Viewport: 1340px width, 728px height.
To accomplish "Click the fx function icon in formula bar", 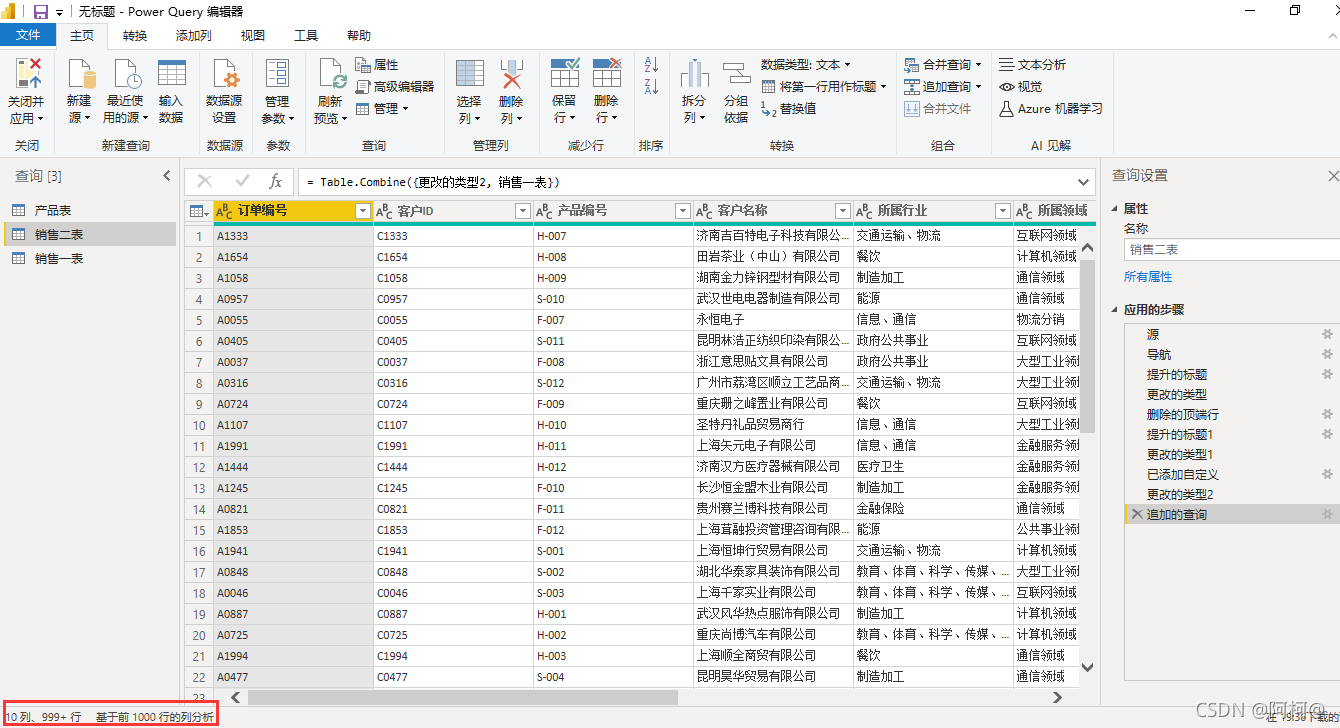I will [276, 181].
